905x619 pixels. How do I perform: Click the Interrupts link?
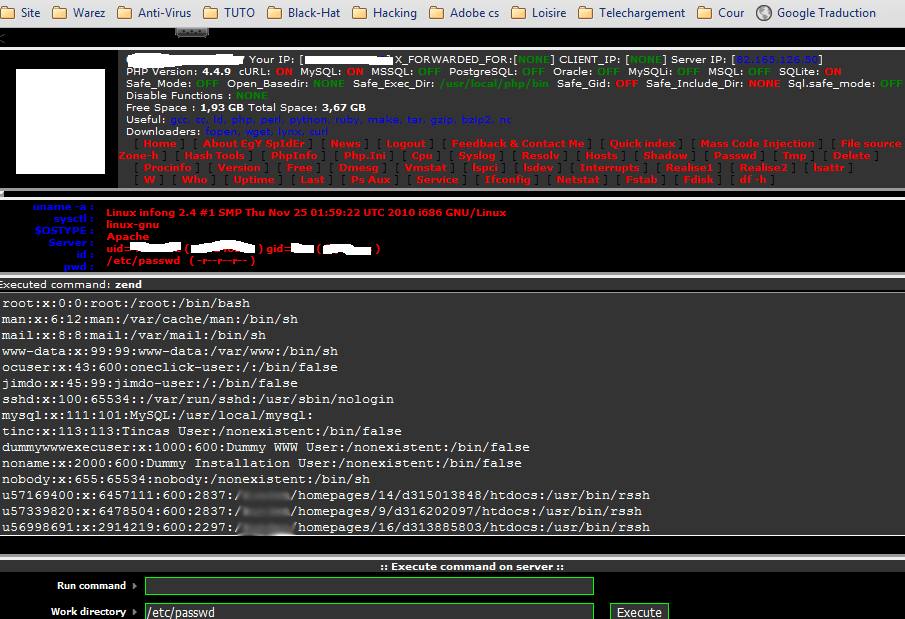pyautogui.click(x=609, y=168)
